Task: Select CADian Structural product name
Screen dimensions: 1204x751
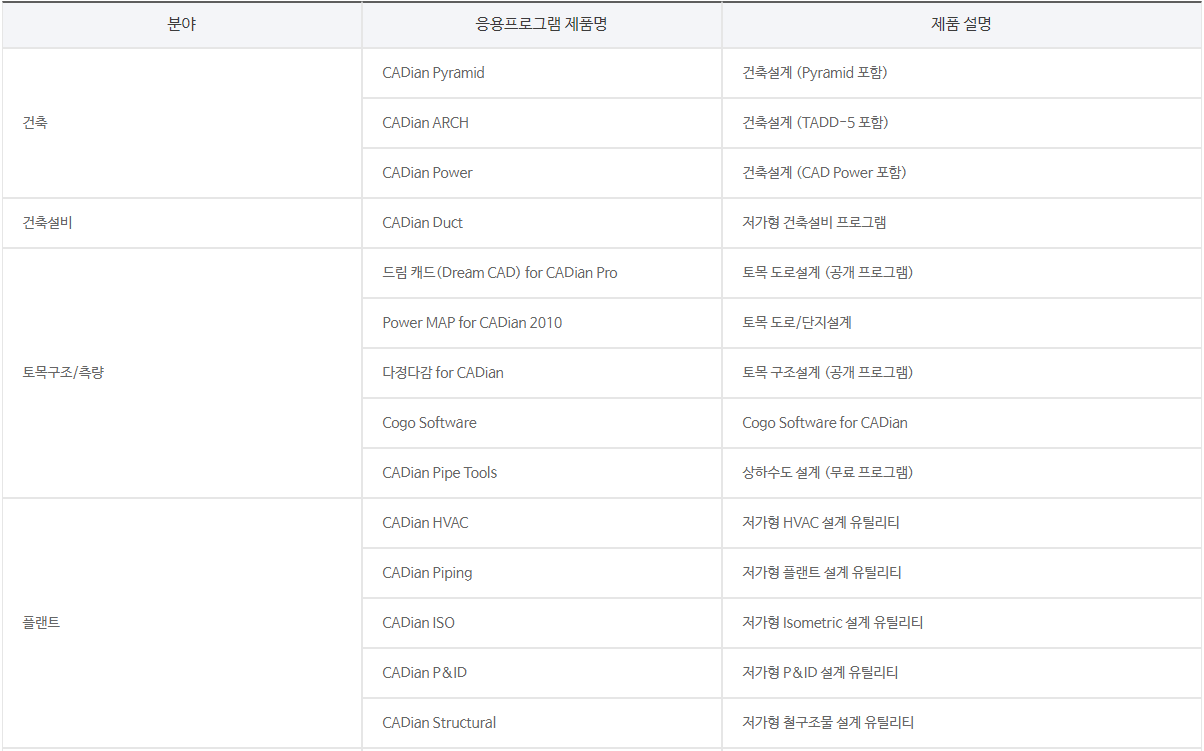Action: tap(439, 723)
